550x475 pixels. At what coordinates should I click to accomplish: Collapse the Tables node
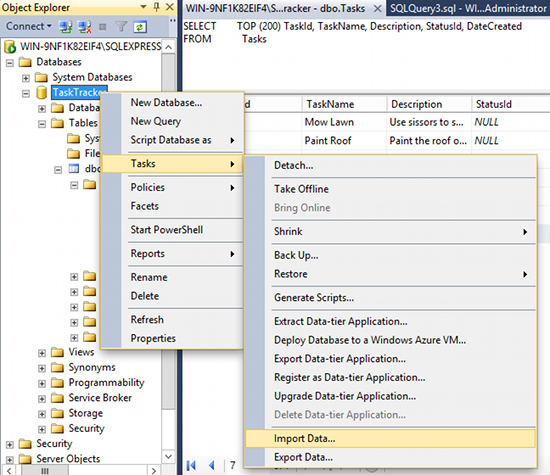42,124
